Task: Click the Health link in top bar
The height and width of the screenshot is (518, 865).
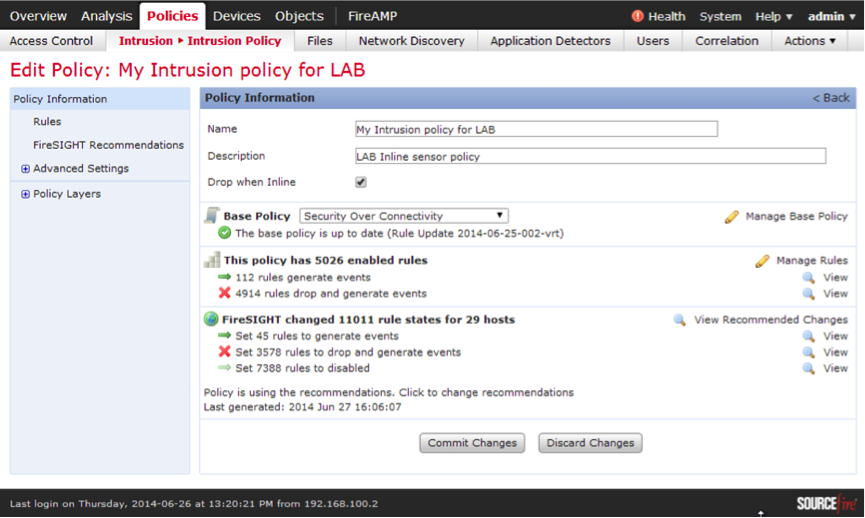Action: [x=666, y=17]
